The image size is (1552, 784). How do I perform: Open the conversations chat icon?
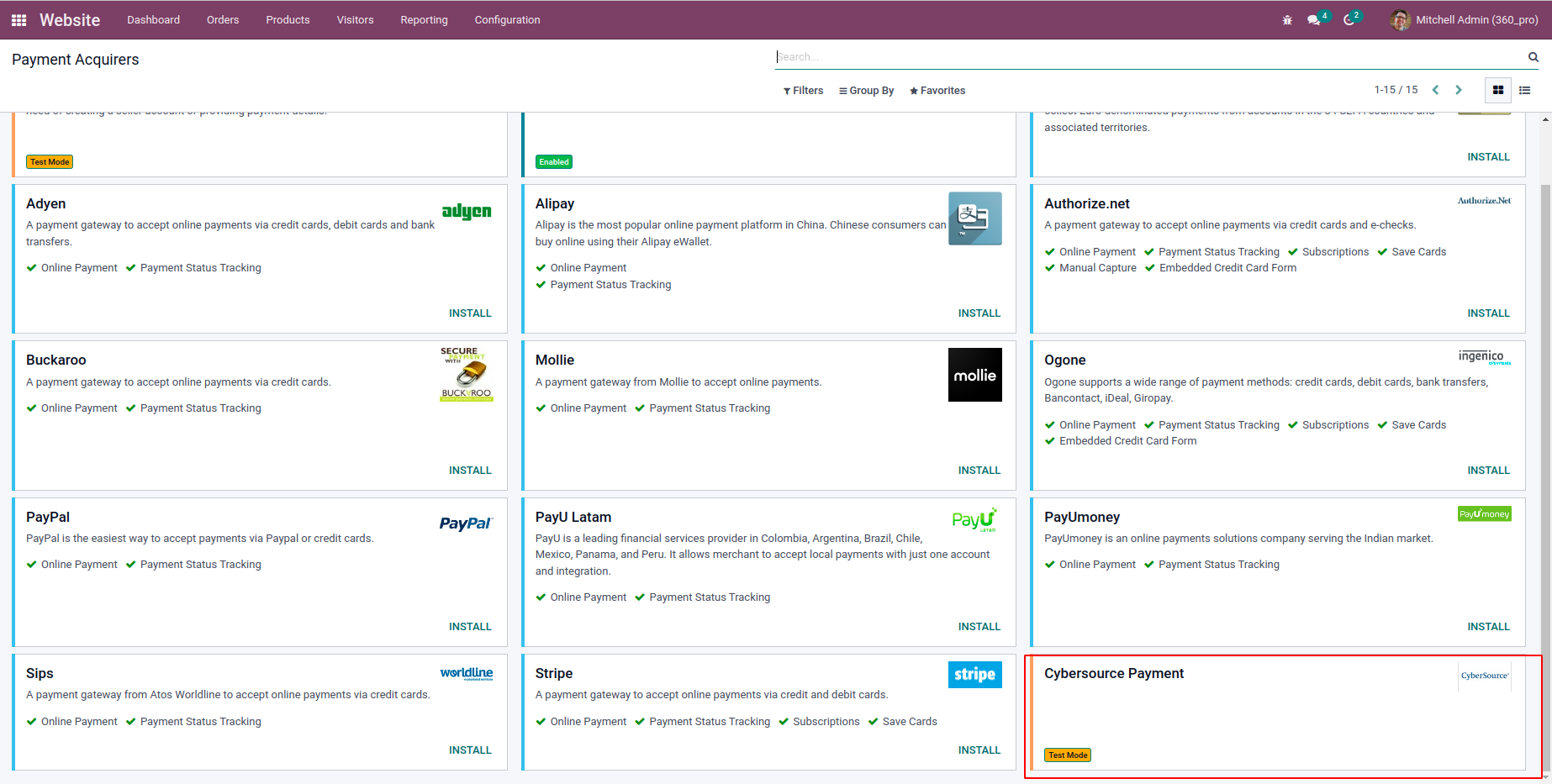click(1314, 20)
